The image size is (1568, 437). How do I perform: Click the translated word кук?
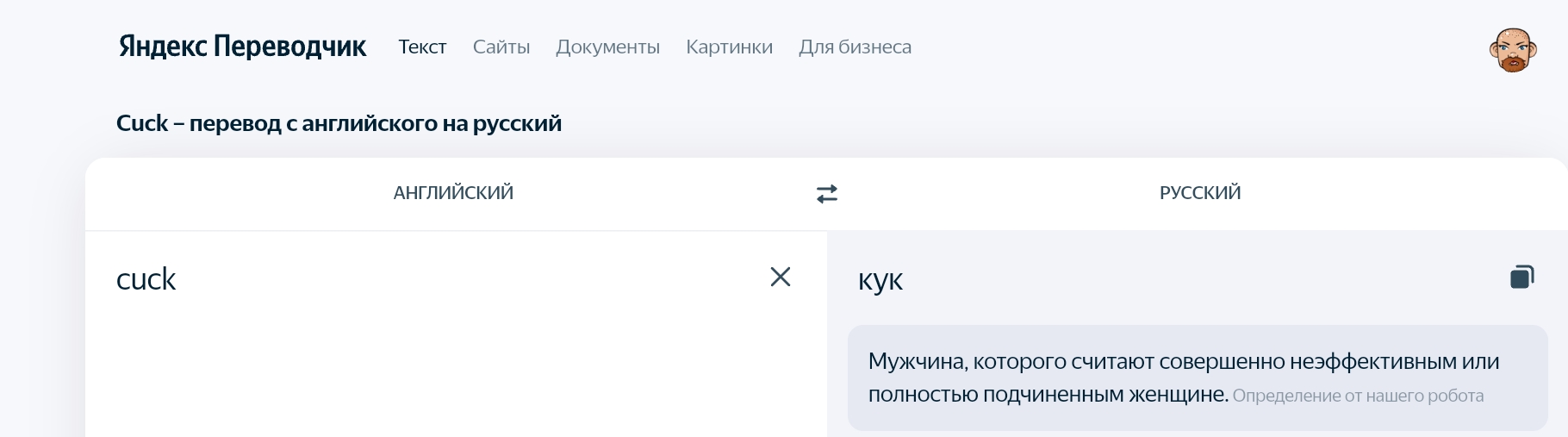click(880, 280)
